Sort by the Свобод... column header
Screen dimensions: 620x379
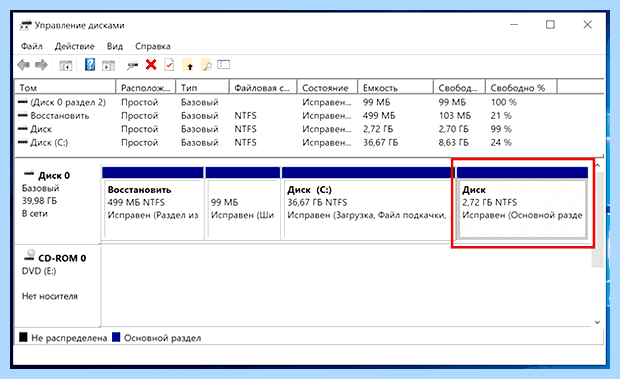coord(459,87)
